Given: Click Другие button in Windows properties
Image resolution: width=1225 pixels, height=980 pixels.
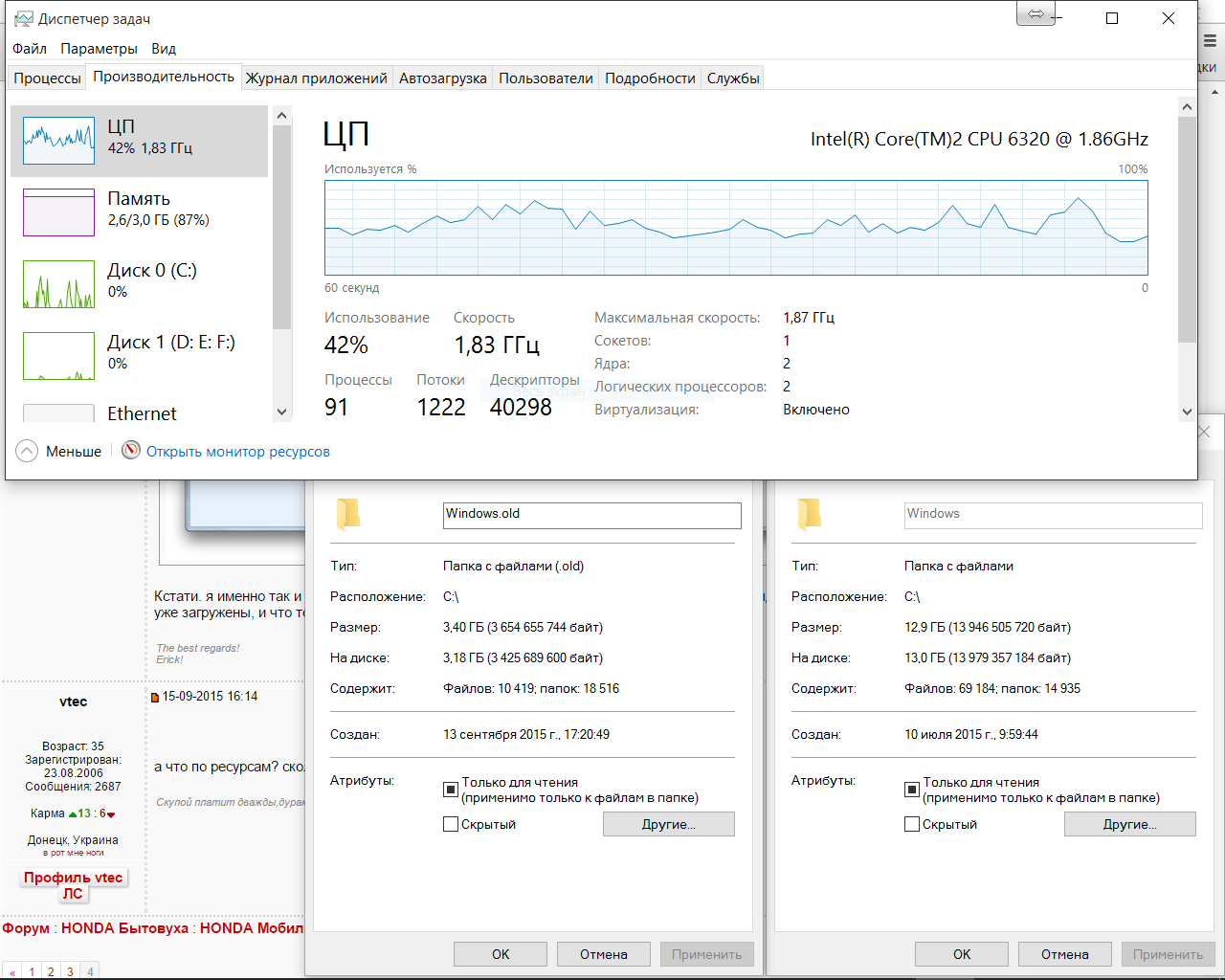Looking at the screenshot, I should coord(1130,824).
